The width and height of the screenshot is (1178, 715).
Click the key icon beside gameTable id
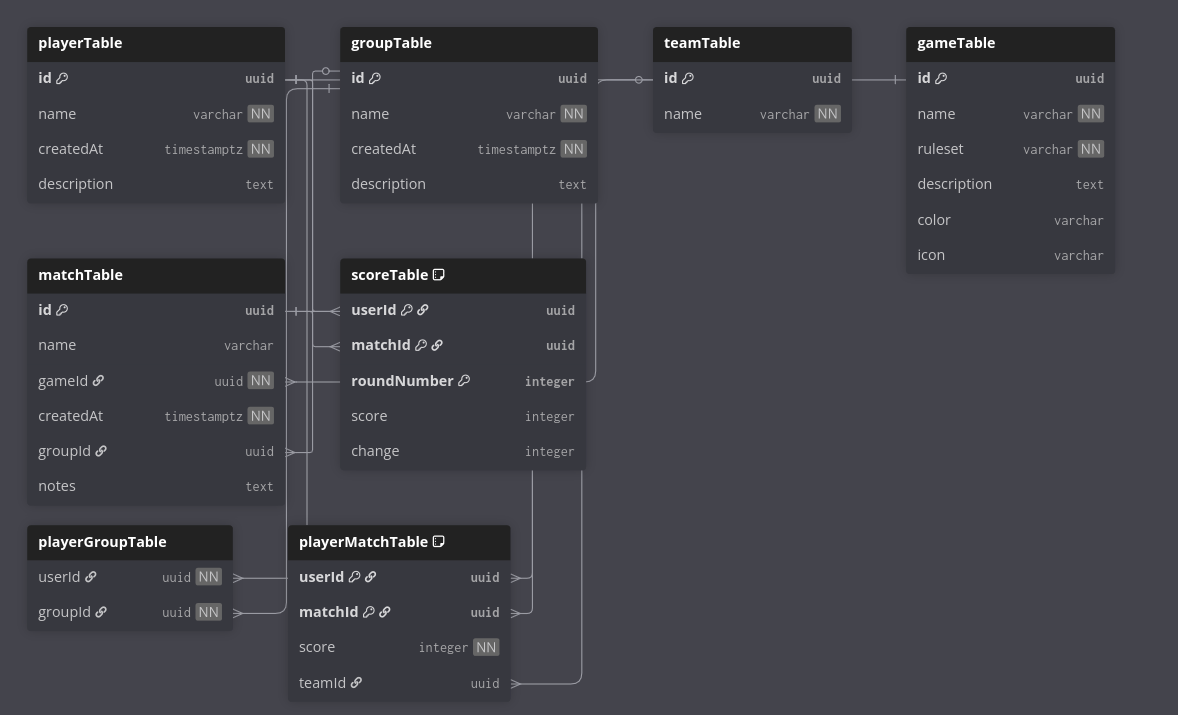click(x=941, y=78)
